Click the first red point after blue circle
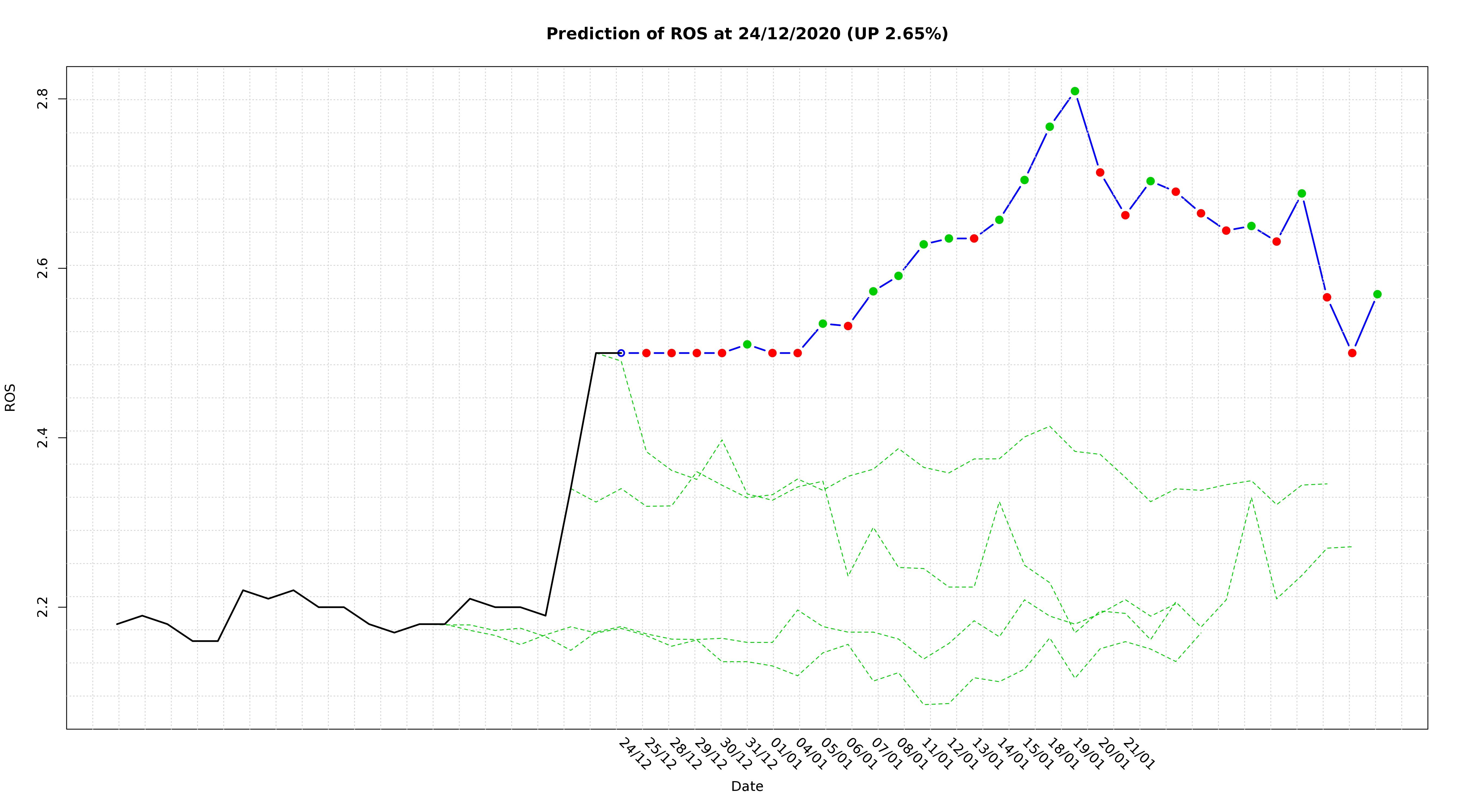1462x812 pixels. [646, 353]
